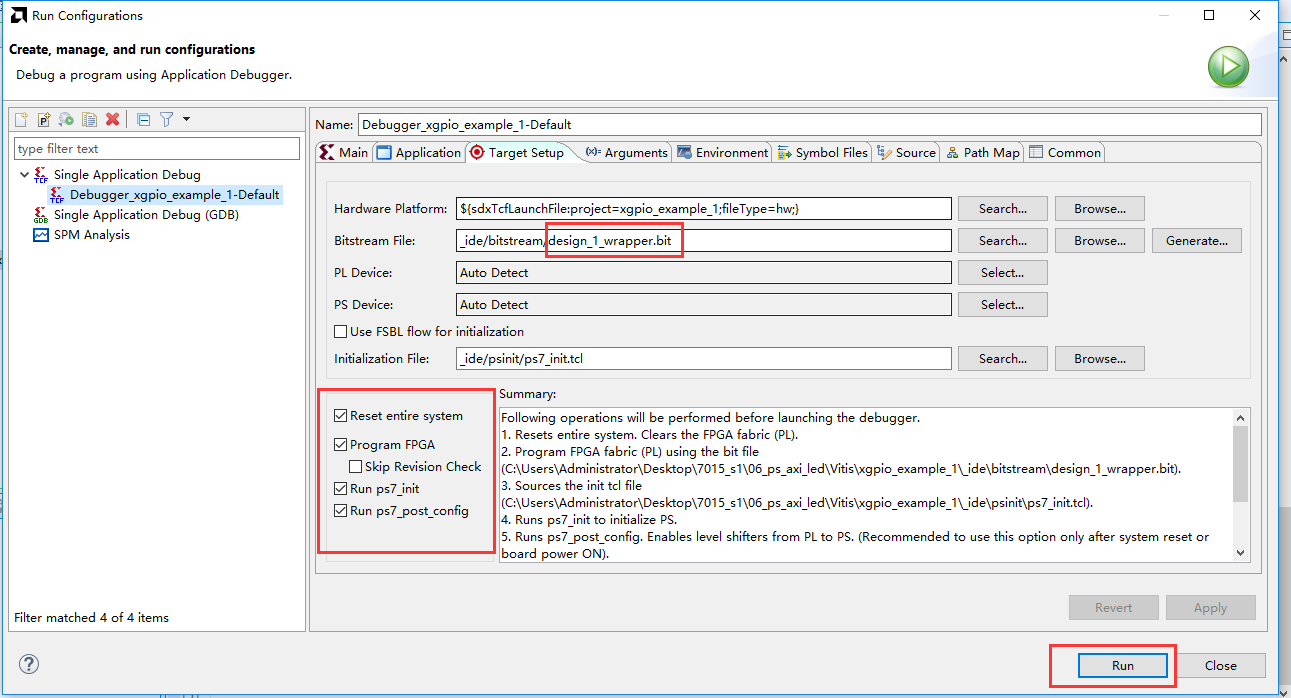Browse for Hardware Platform
Screen dimensions: 1291x698
tap(1100, 209)
